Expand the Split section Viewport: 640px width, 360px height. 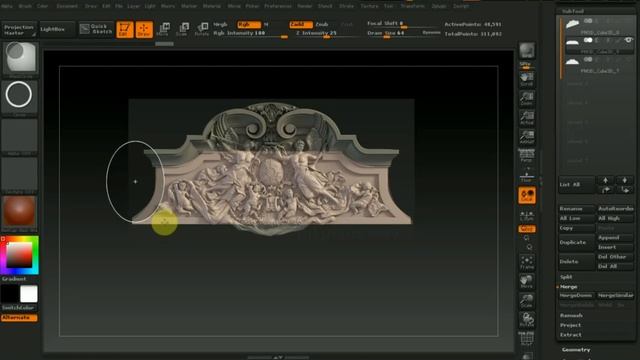[x=567, y=277]
